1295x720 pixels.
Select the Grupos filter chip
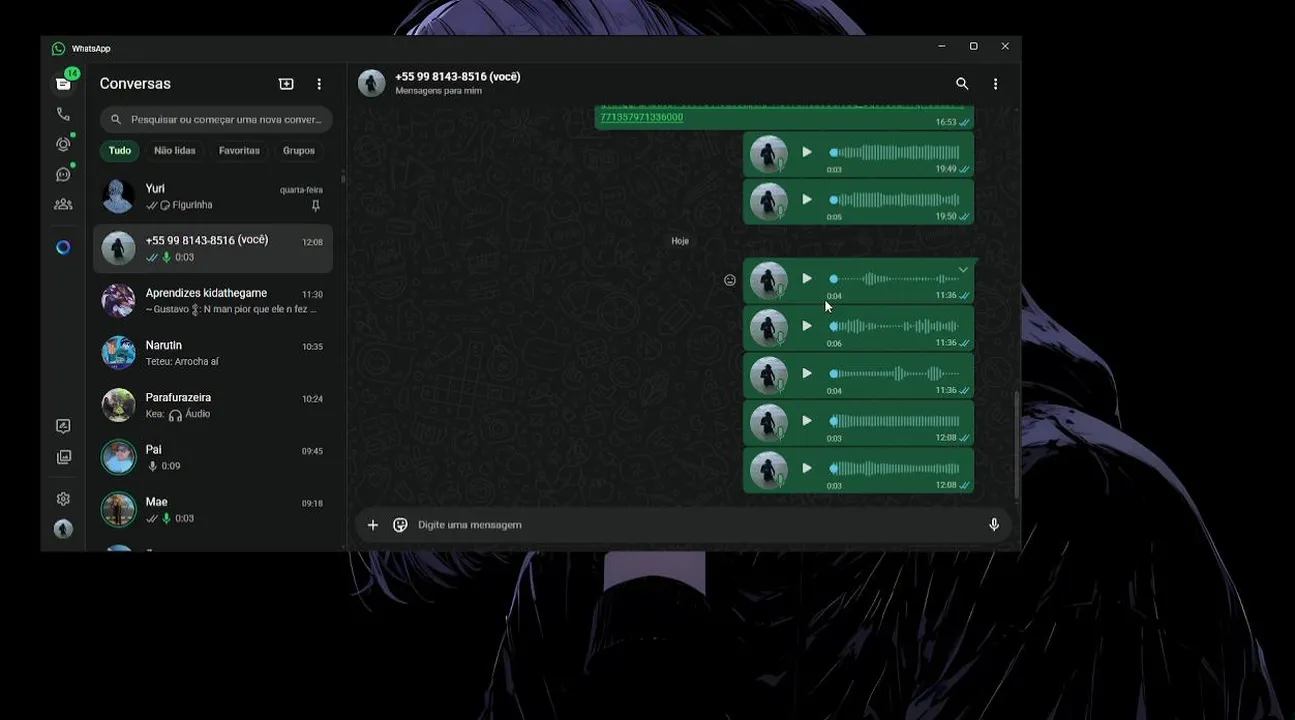[299, 151]
